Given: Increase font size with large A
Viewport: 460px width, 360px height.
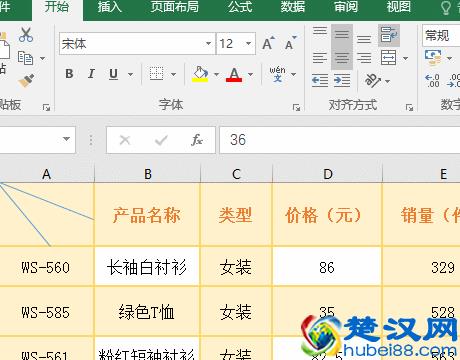Looking at the screenshot, I should click(x=268, y=43).
